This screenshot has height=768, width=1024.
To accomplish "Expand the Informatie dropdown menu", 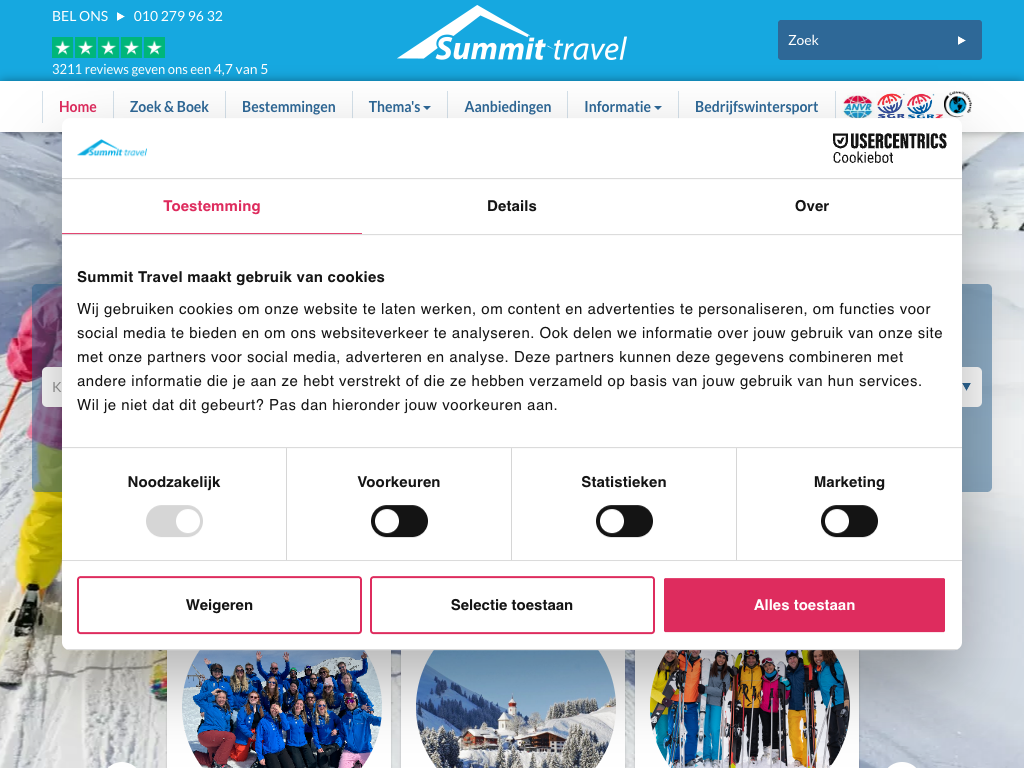I will click(622, 107).
